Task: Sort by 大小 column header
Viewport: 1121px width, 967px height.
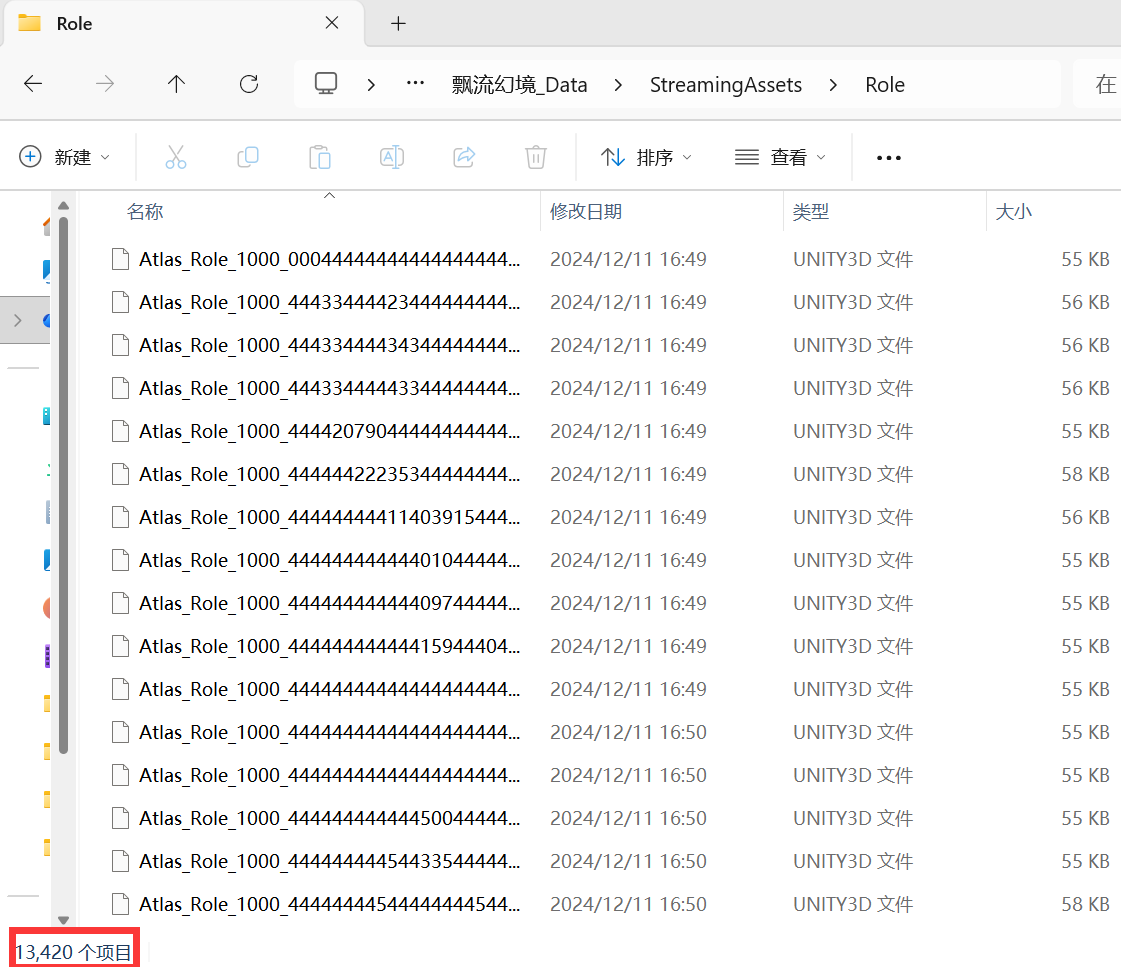Action: pos(1014,212)
